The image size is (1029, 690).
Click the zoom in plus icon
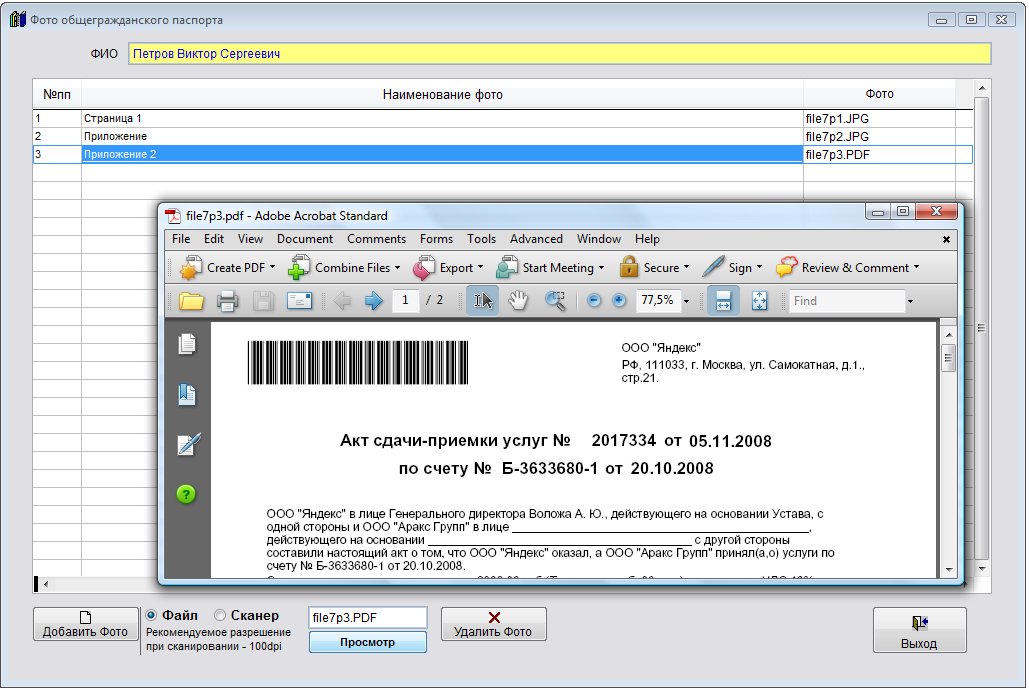619,301
